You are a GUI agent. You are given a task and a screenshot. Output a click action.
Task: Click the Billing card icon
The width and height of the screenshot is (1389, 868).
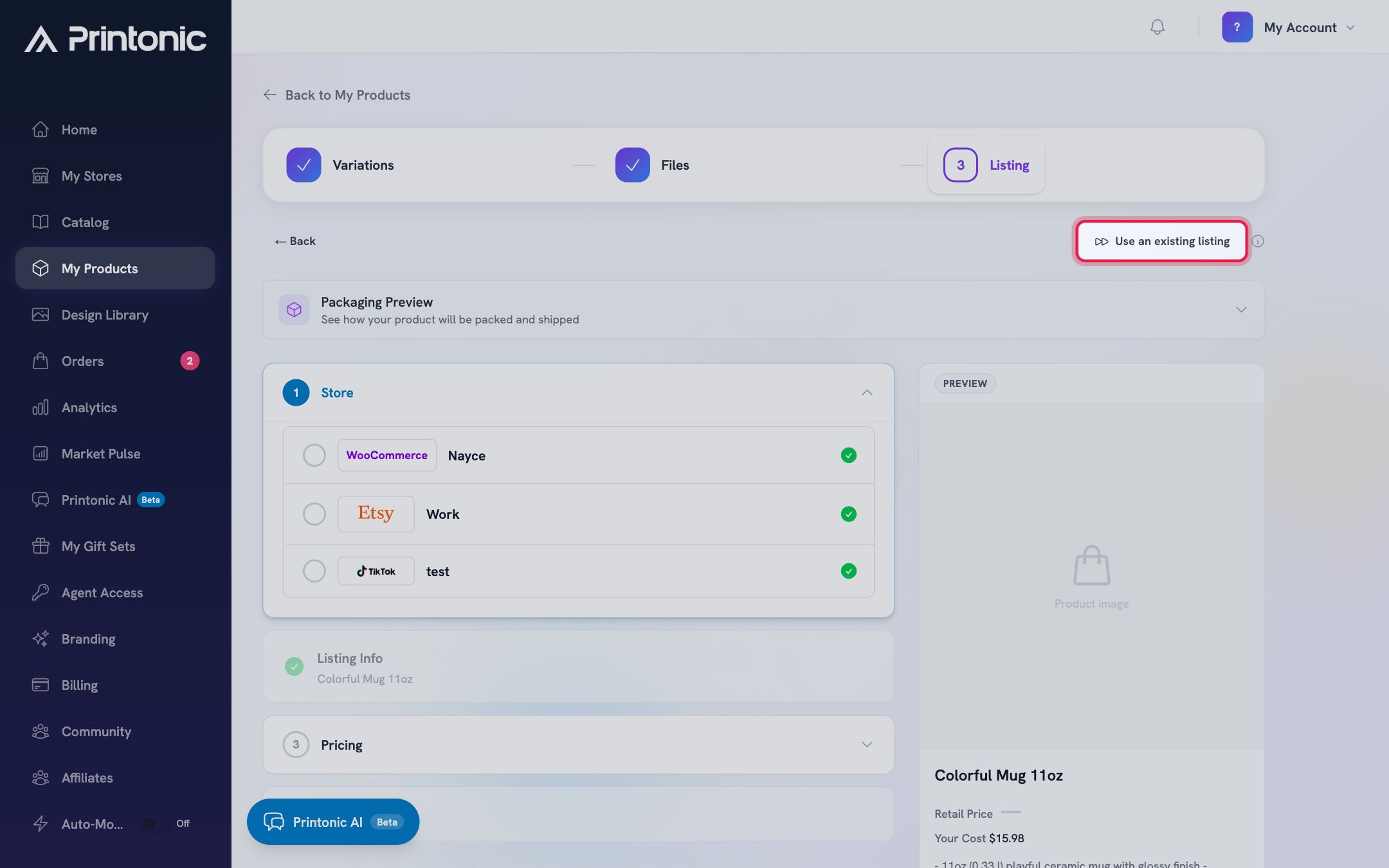point(41,685)
